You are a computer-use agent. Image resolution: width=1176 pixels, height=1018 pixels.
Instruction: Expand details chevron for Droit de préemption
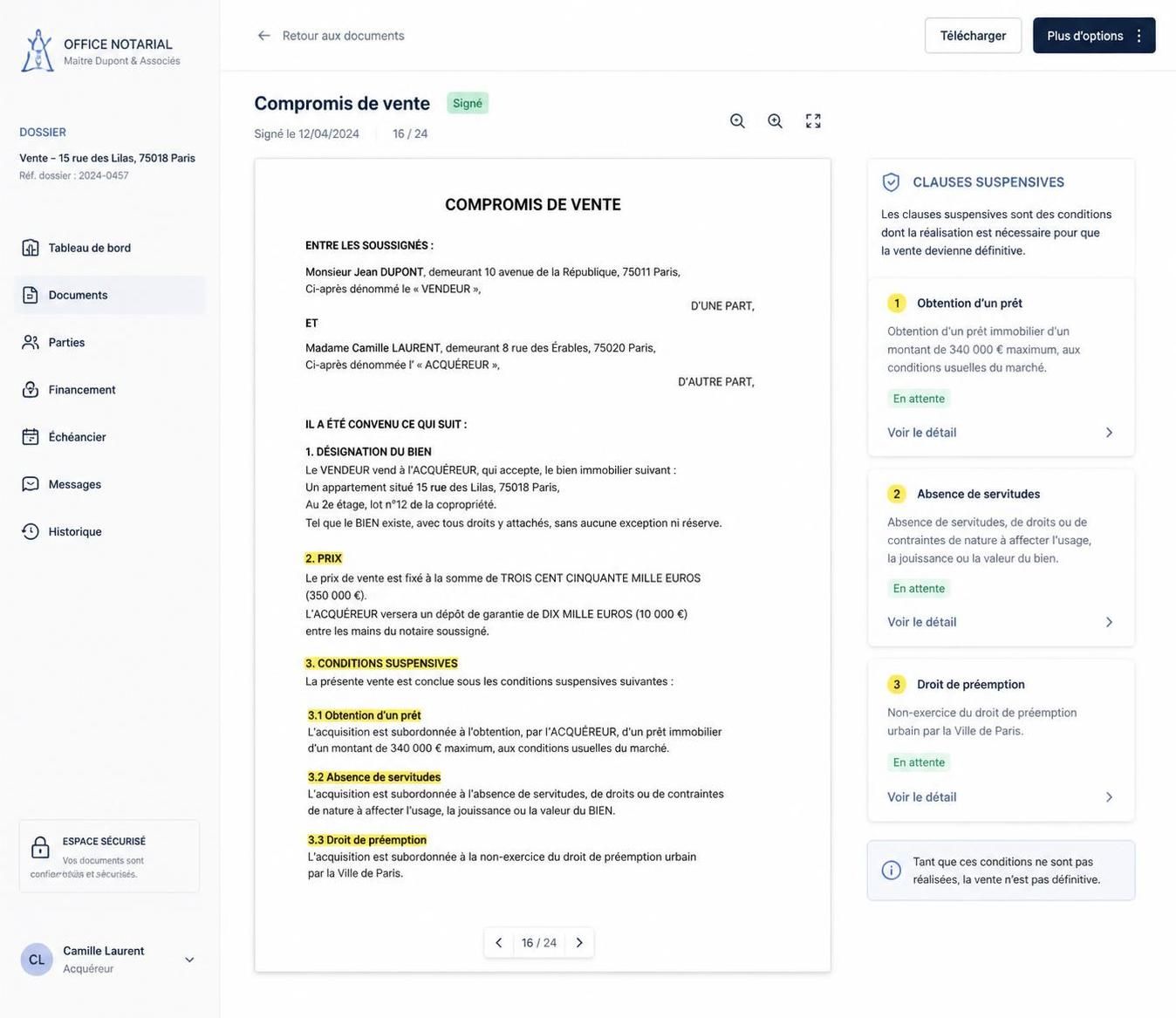coord(1109,797)
